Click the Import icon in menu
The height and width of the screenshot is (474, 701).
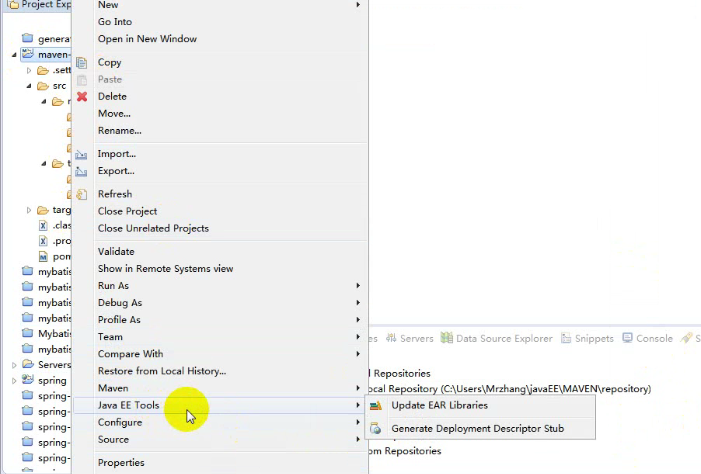pos(81,154)
